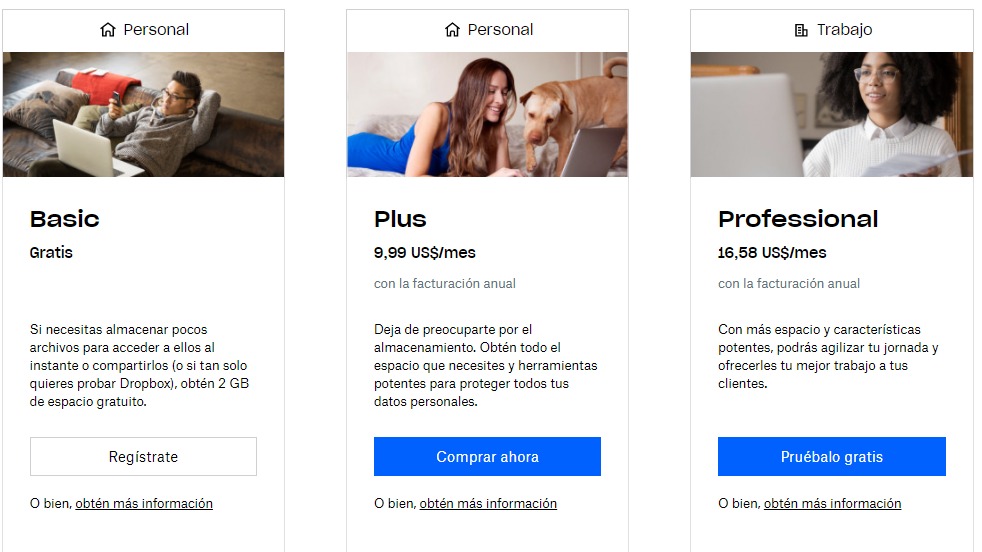The height and width of the screenshot is (552, 982).
Task: Click the photo of the man on the couch
Action: (x=143, y=115)
